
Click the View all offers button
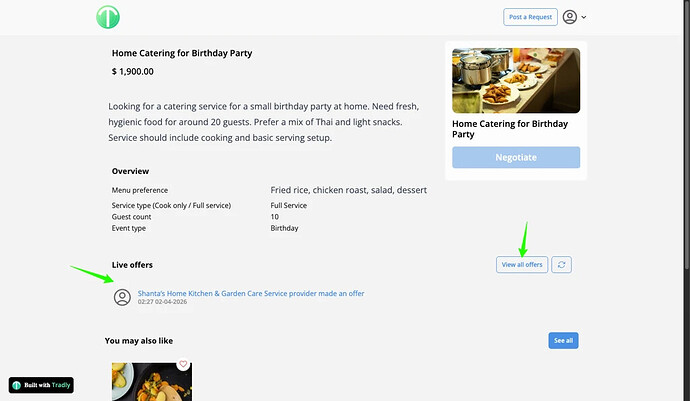[522, 265]
